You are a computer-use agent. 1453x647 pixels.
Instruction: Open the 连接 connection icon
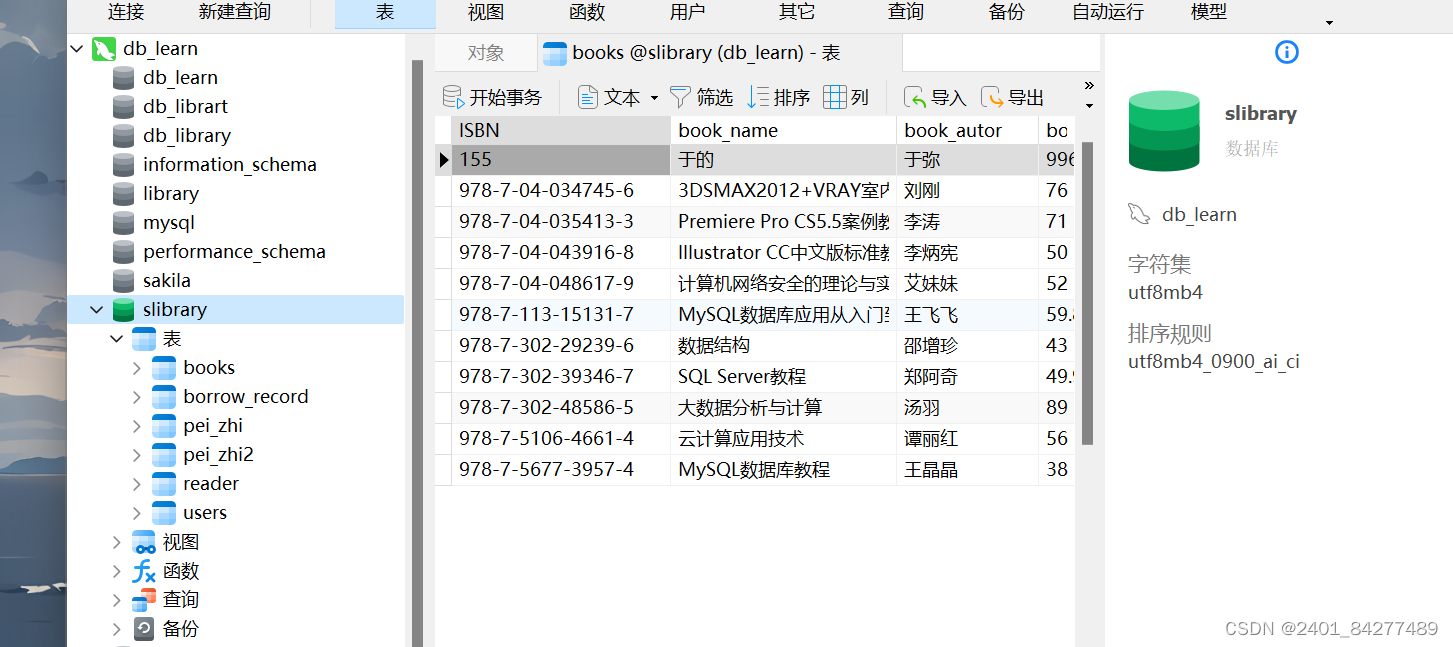point(126,13)
